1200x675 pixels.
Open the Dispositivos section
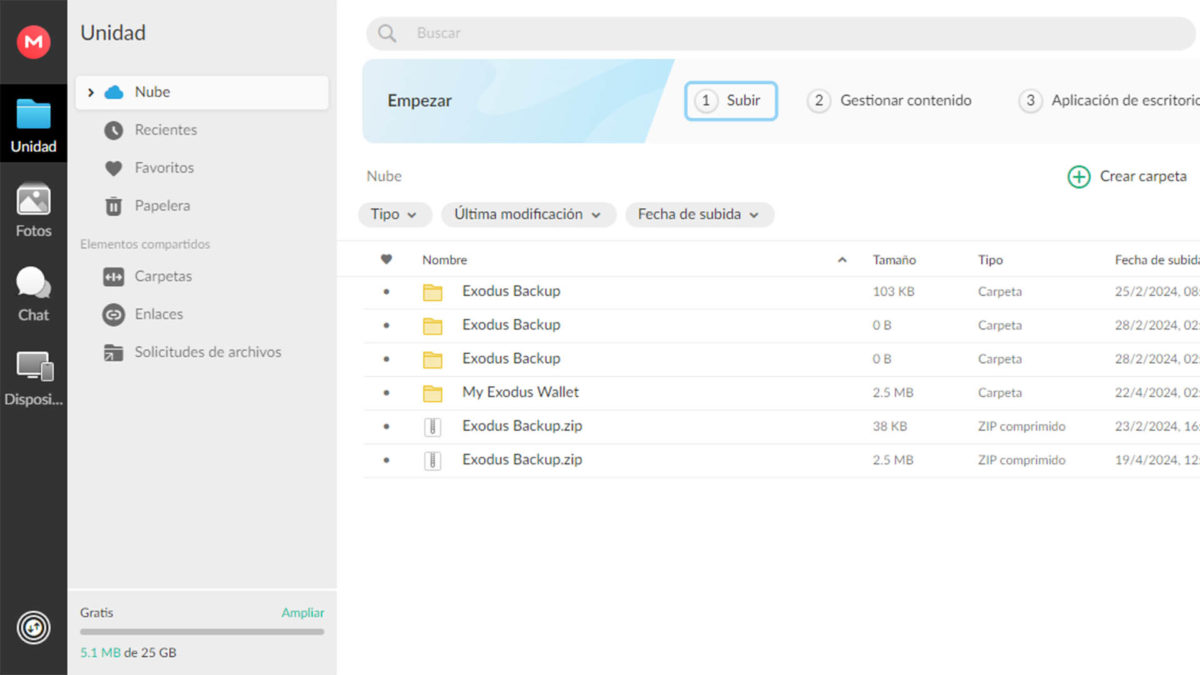pyautogui.click(x=34, y=378)
